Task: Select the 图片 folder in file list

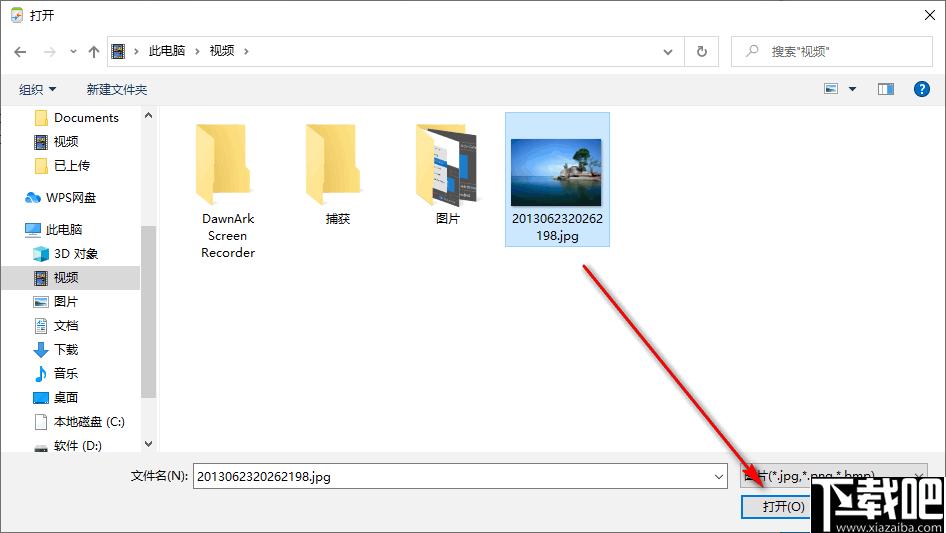Action: pos(448,174)
